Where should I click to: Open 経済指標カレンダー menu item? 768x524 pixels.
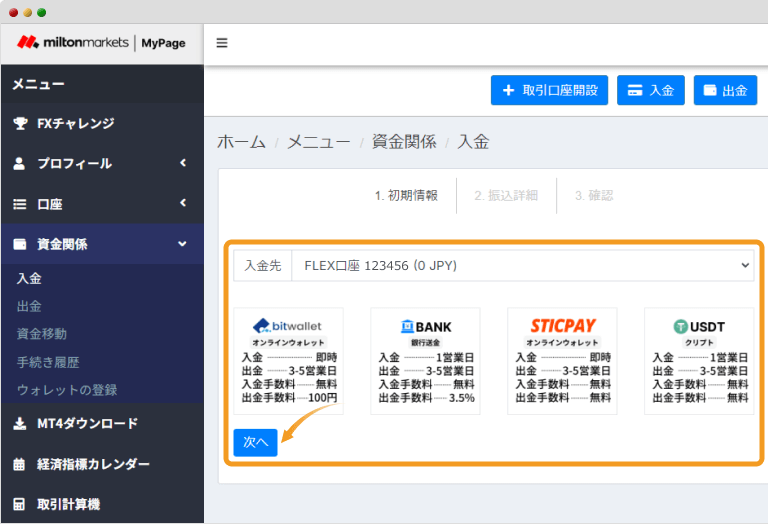tap(102, 464)
